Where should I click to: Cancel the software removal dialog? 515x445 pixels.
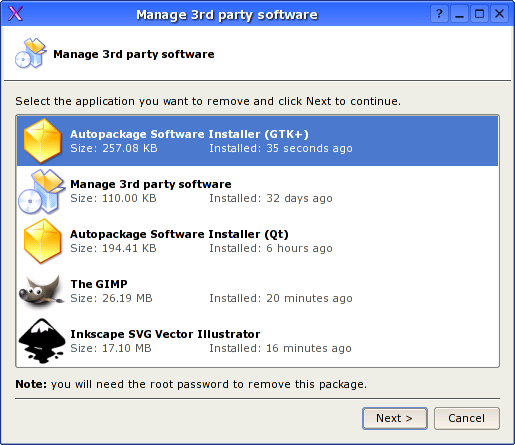click(467, 418)
